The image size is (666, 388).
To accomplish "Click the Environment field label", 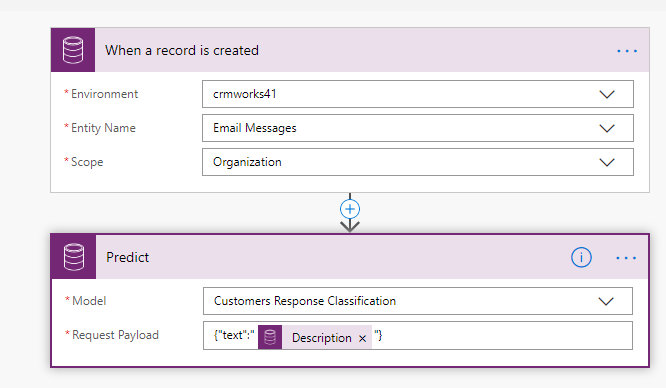I will (104, 94).
